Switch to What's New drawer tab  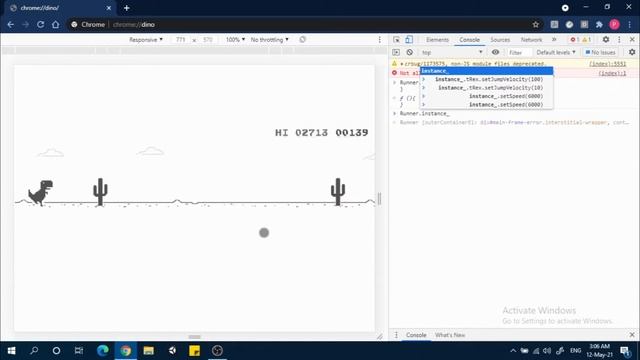(x=450, y=335)
